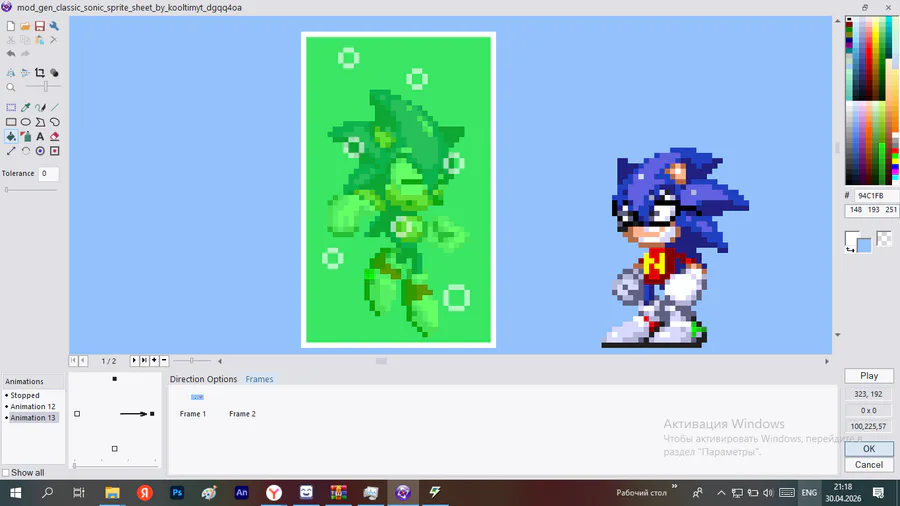Select the up direction square
Screen dimensions: 900x506
tap(115, 379)
